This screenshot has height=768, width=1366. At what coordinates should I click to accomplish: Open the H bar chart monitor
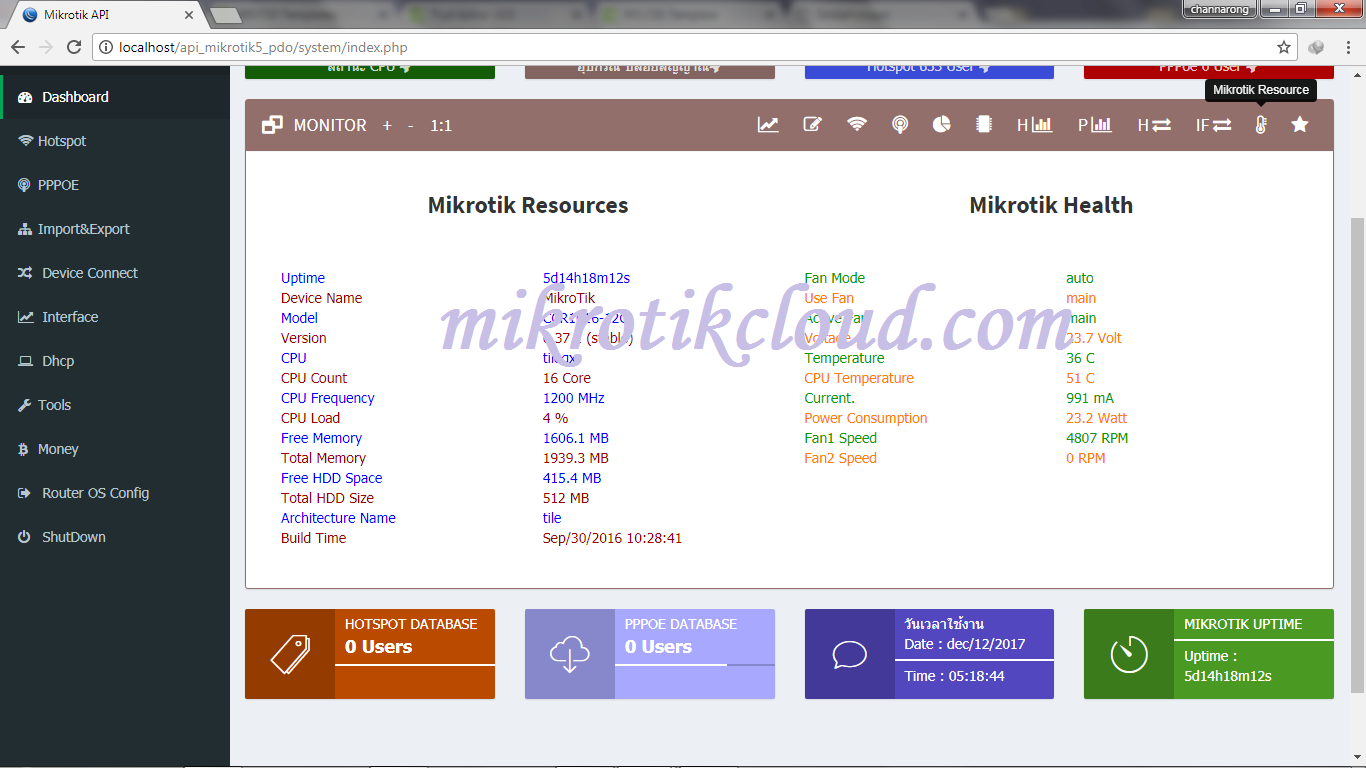[1035, 125]
